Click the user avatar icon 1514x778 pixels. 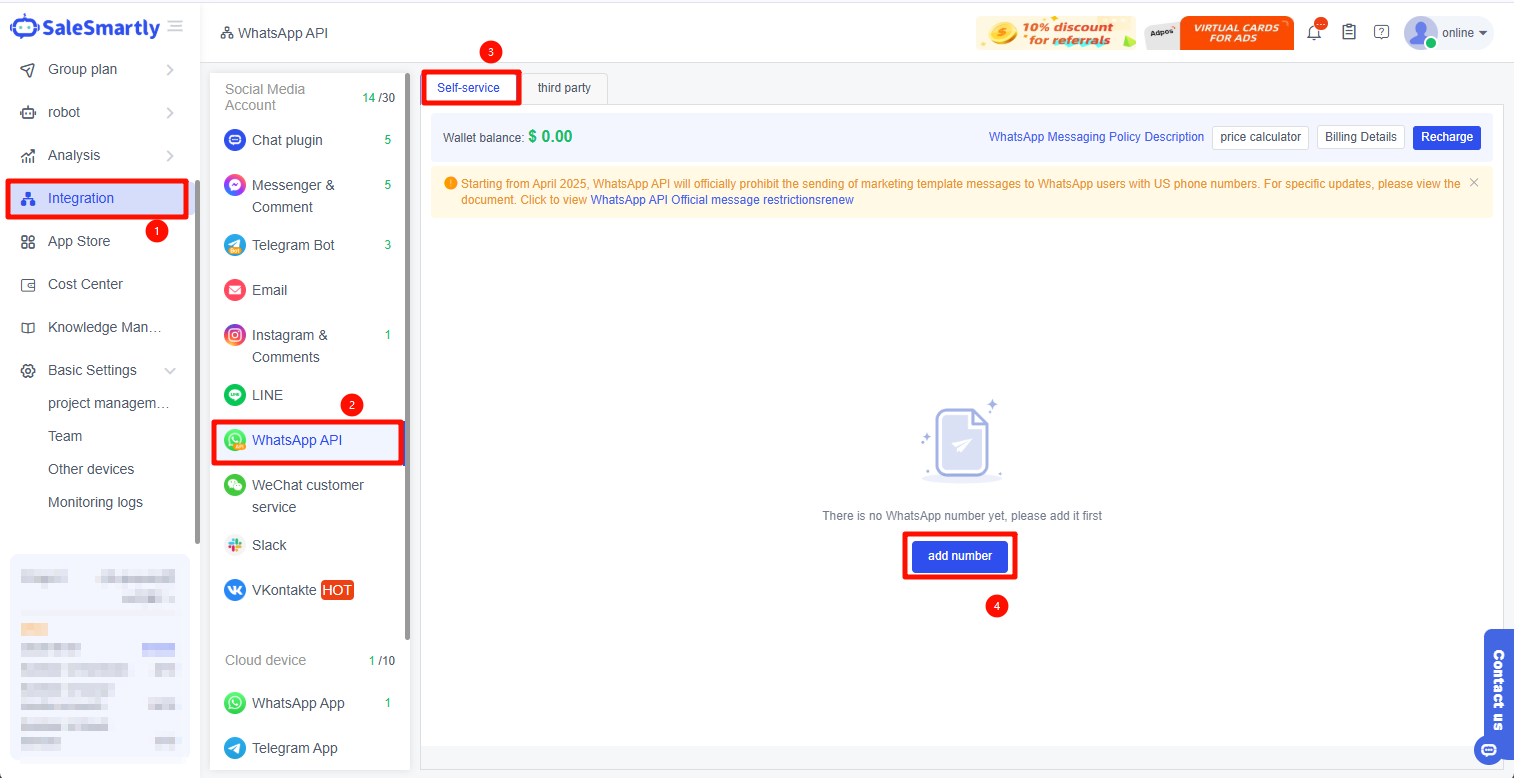coord(1420,32)
